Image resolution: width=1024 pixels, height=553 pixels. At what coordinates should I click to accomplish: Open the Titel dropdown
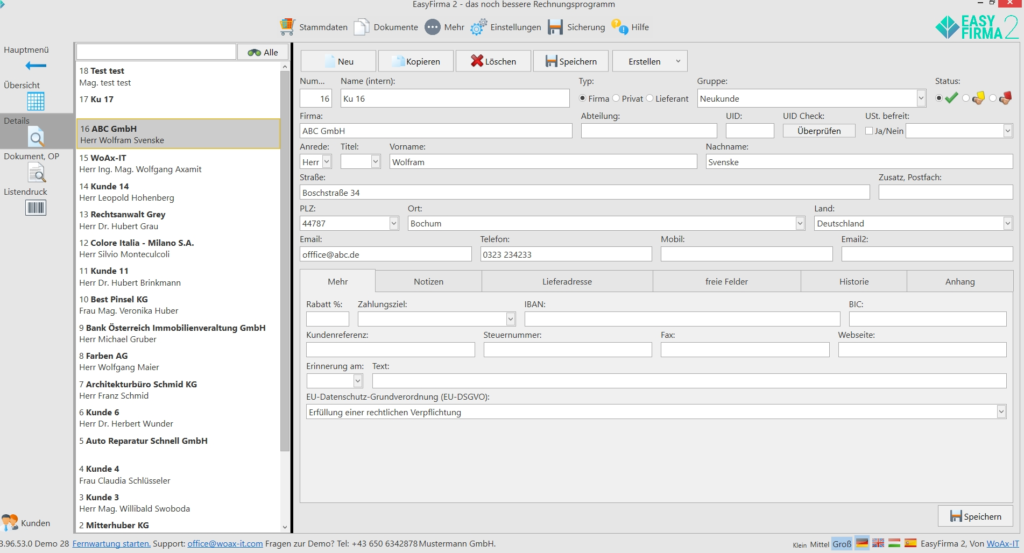point(375,162)
